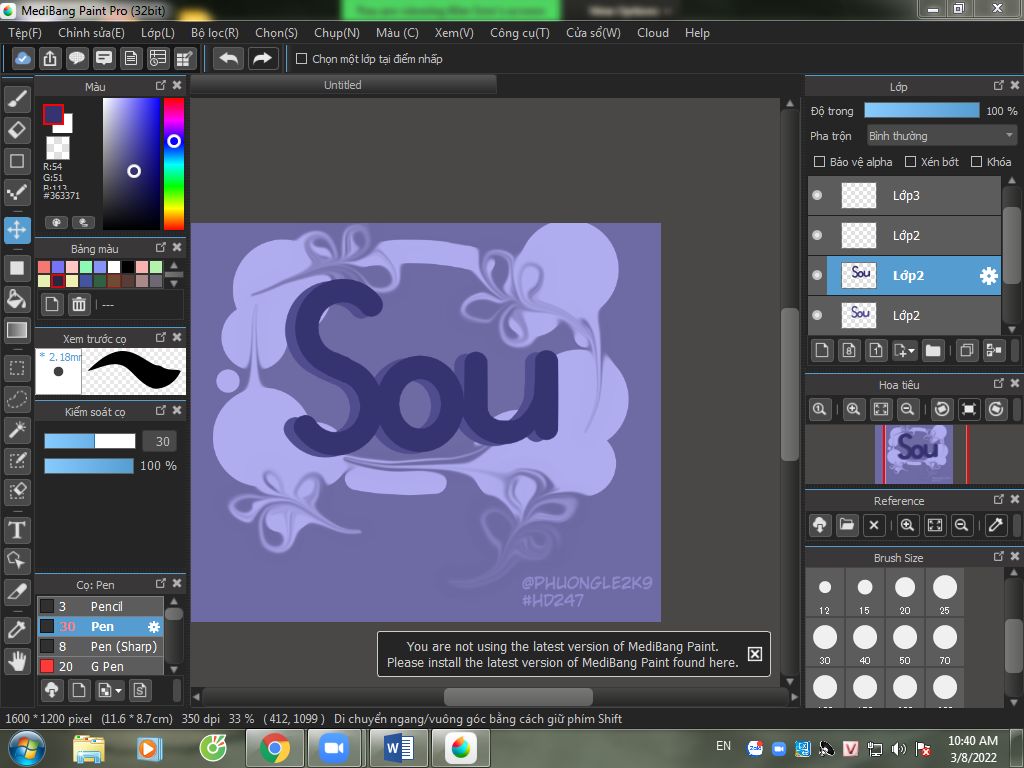
Task: Click the Sou navigator preview thumbnail
Action: click(x=914, y=455)
